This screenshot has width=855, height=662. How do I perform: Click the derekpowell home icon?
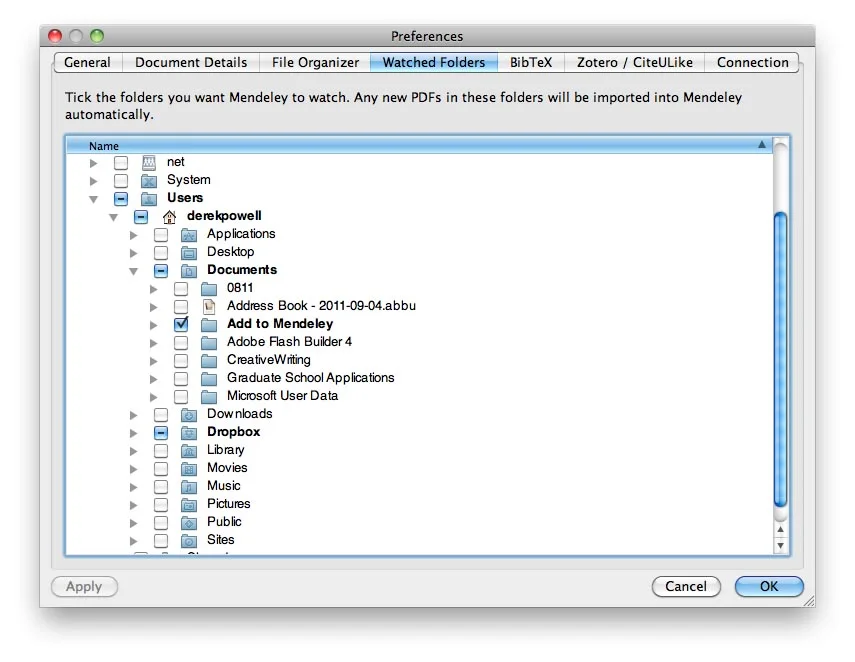click(169, 216)
